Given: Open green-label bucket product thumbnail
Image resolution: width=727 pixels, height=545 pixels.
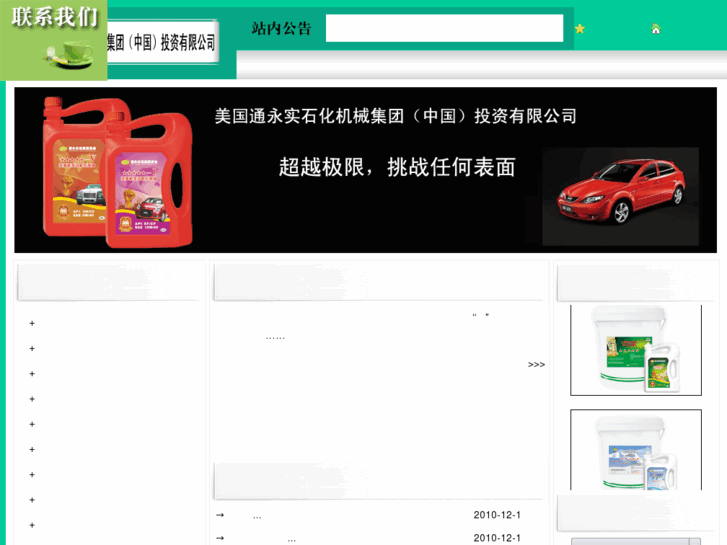Looking at the screenshot, I should (x=636, y=350).
